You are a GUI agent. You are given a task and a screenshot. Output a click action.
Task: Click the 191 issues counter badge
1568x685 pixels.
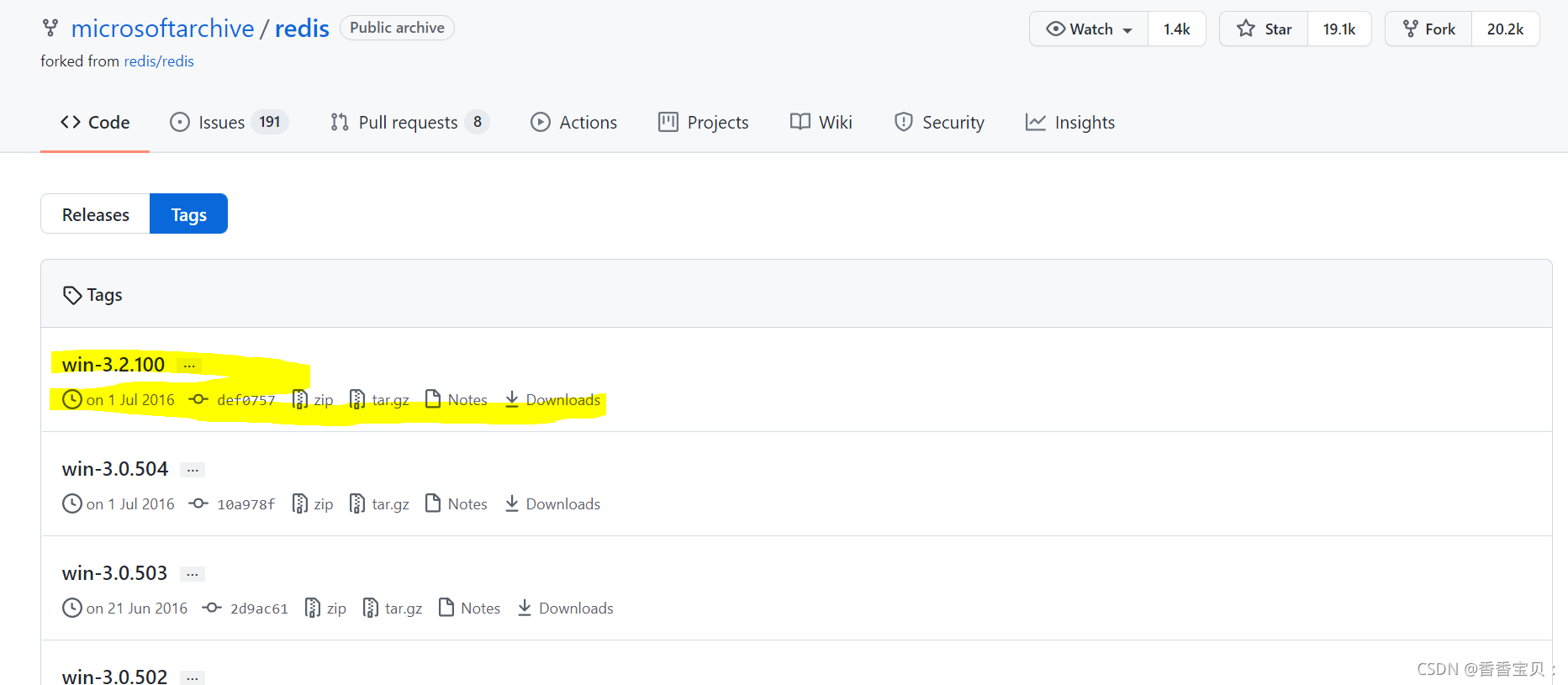coord(270,122)
